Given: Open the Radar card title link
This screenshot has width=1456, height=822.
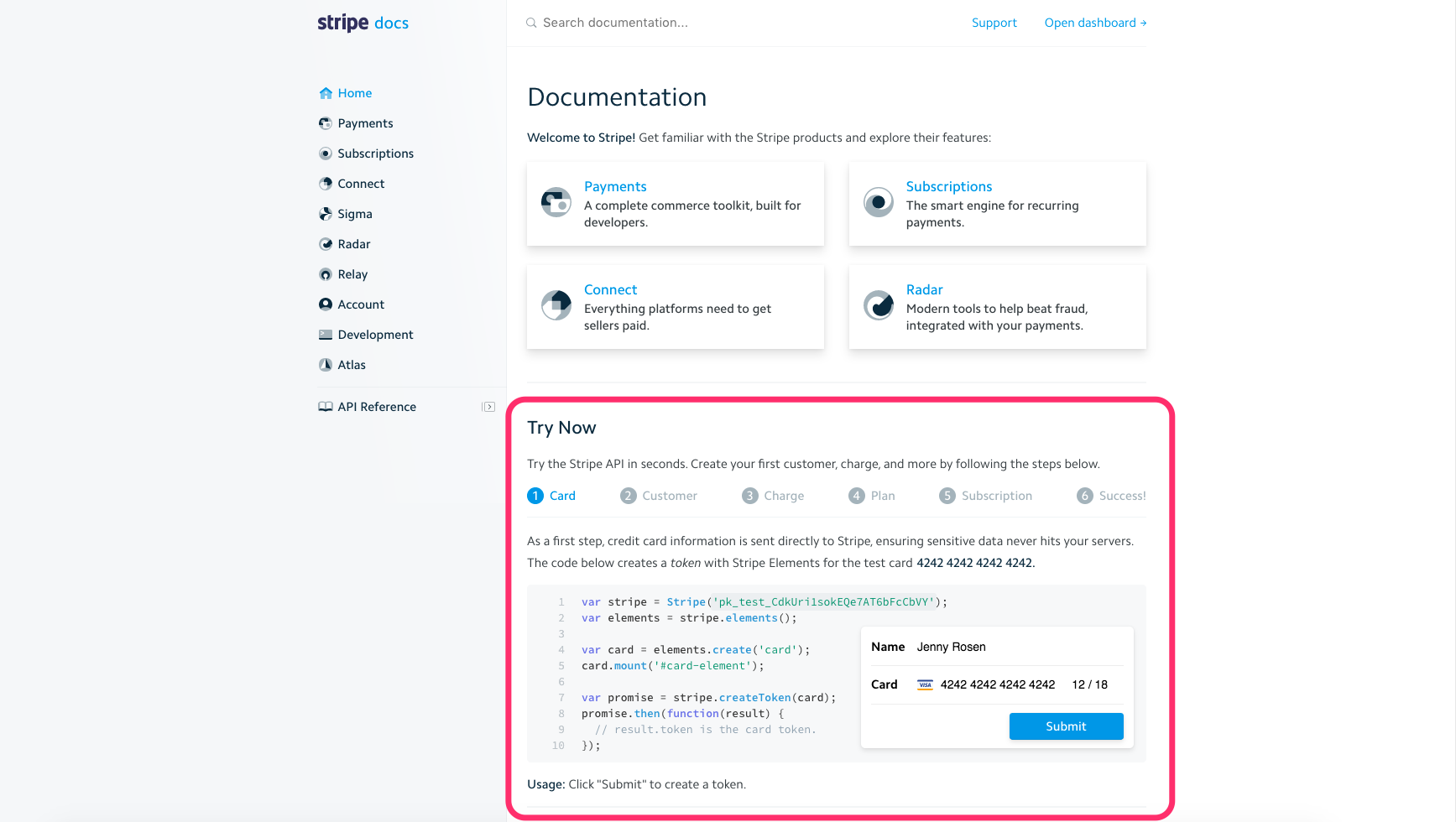Looking at the screenshot, I should coord(924,289).
